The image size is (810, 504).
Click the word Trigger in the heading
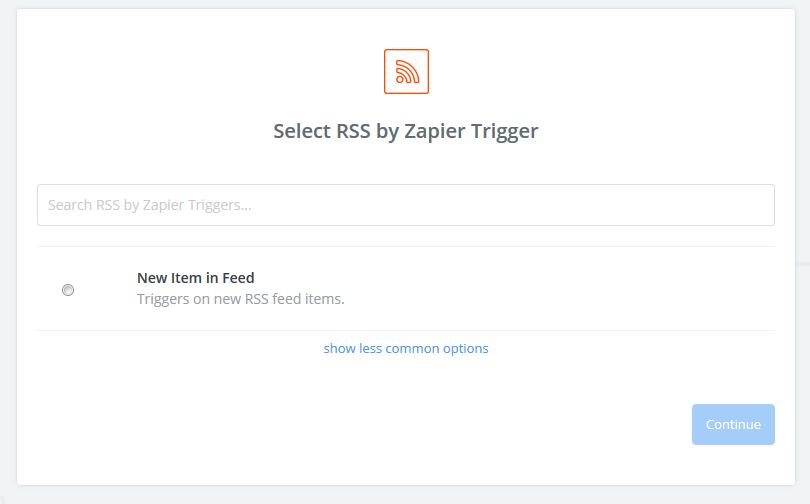click(x=504, y=132)
